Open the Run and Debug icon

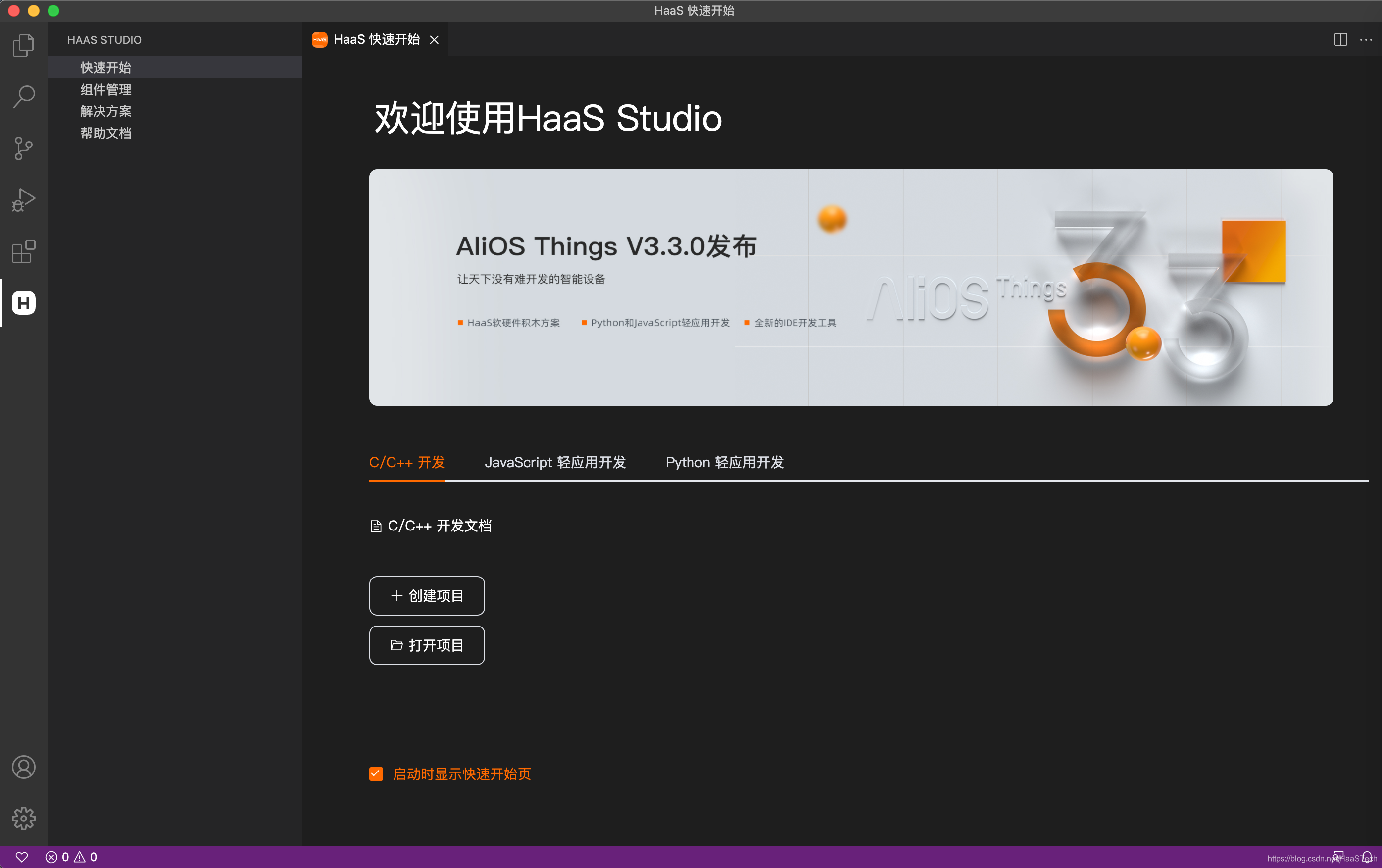[x=23, y=199]
